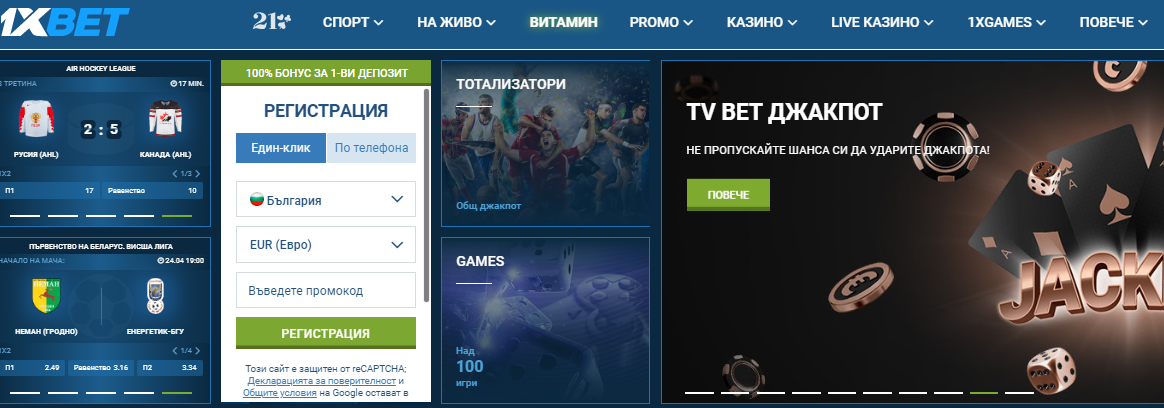Open the Neman (Grodno) team crest
This screenshot has width=1164, height=408.
point(45,295)
